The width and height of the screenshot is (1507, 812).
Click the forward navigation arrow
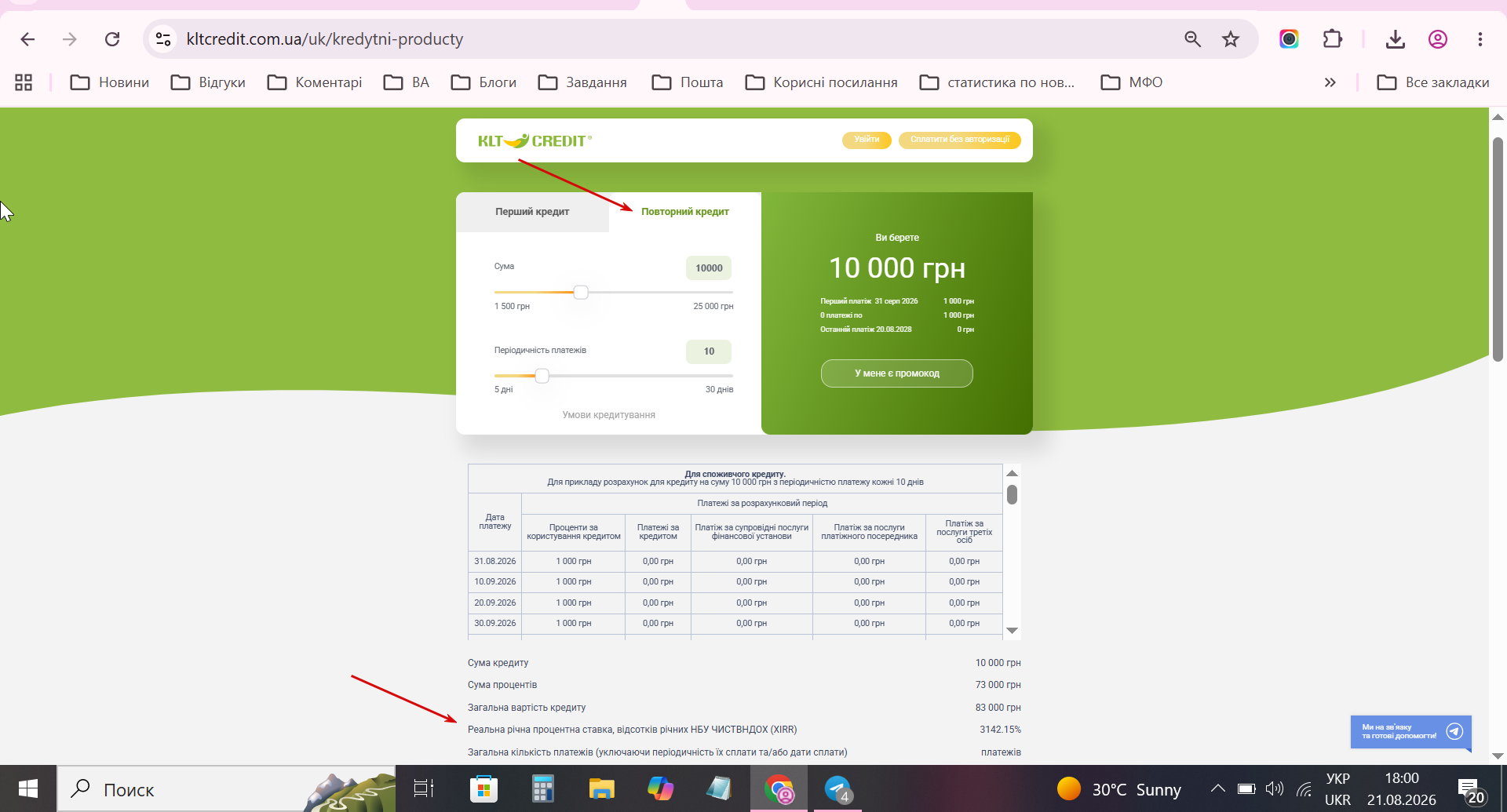pyautogui.click(x=70, y=39)
